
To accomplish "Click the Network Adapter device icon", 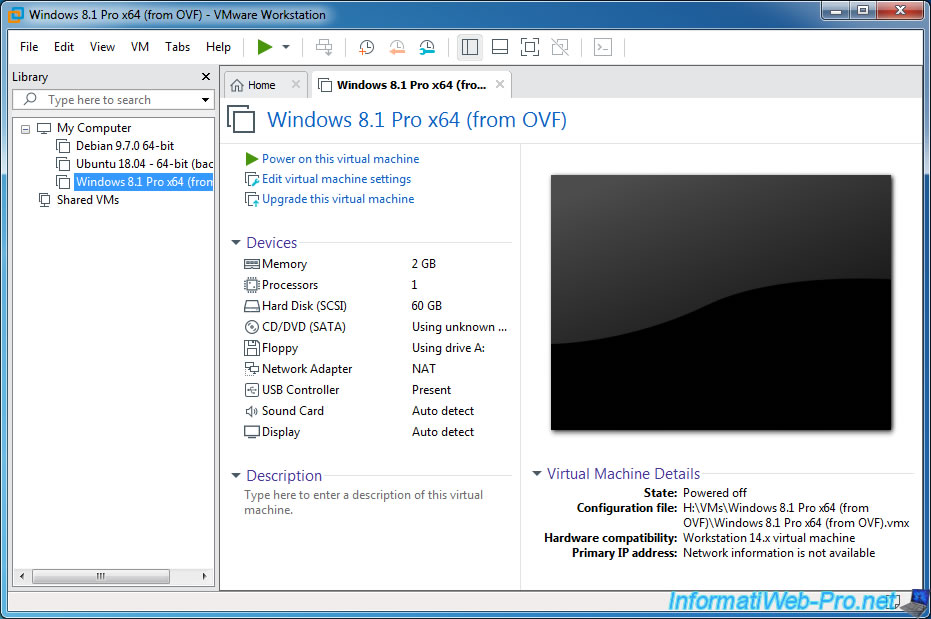I will pyautogui.click(x=252, y=369).
